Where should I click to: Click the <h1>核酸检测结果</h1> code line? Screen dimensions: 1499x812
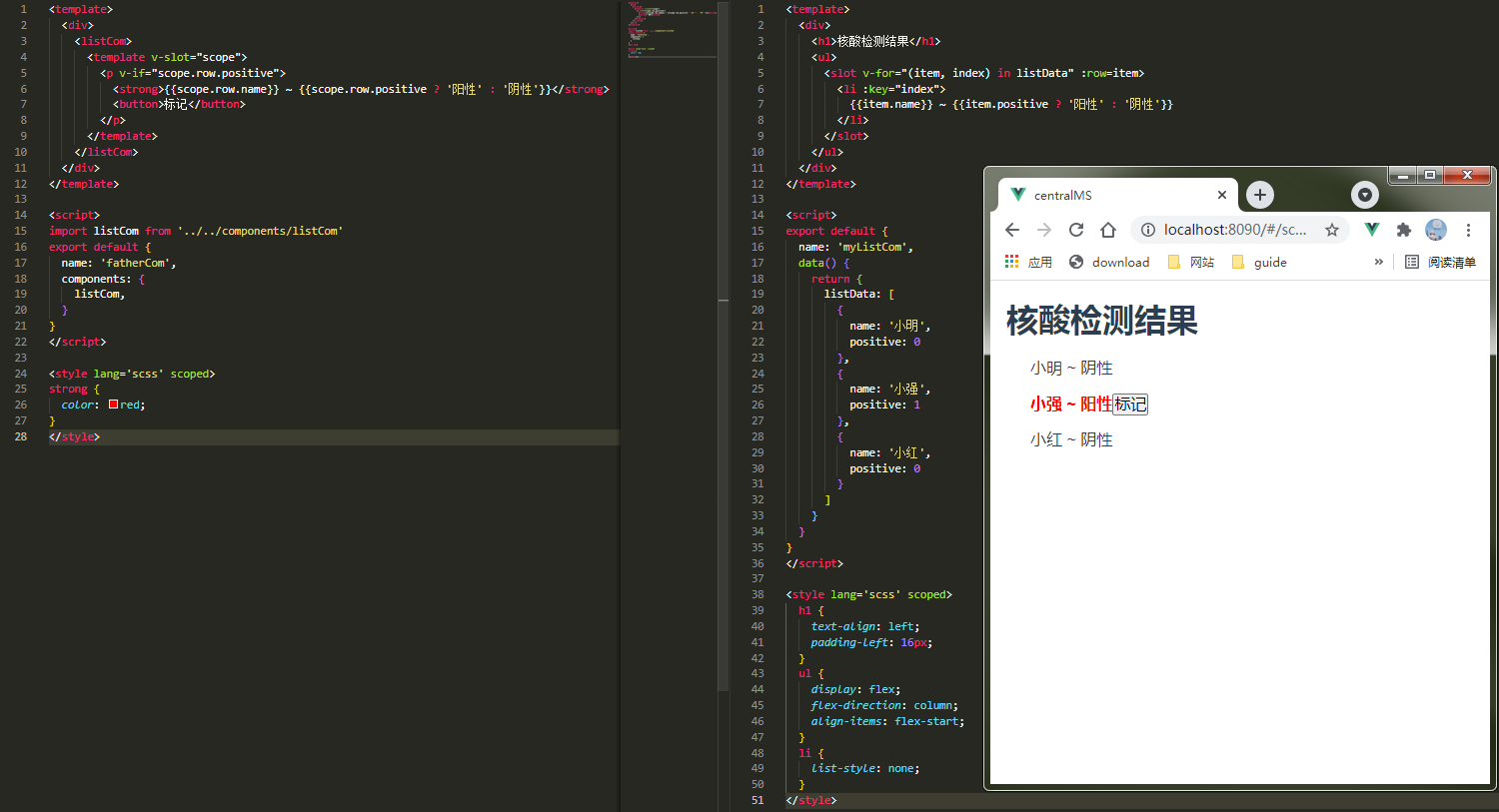pos(875,41)
